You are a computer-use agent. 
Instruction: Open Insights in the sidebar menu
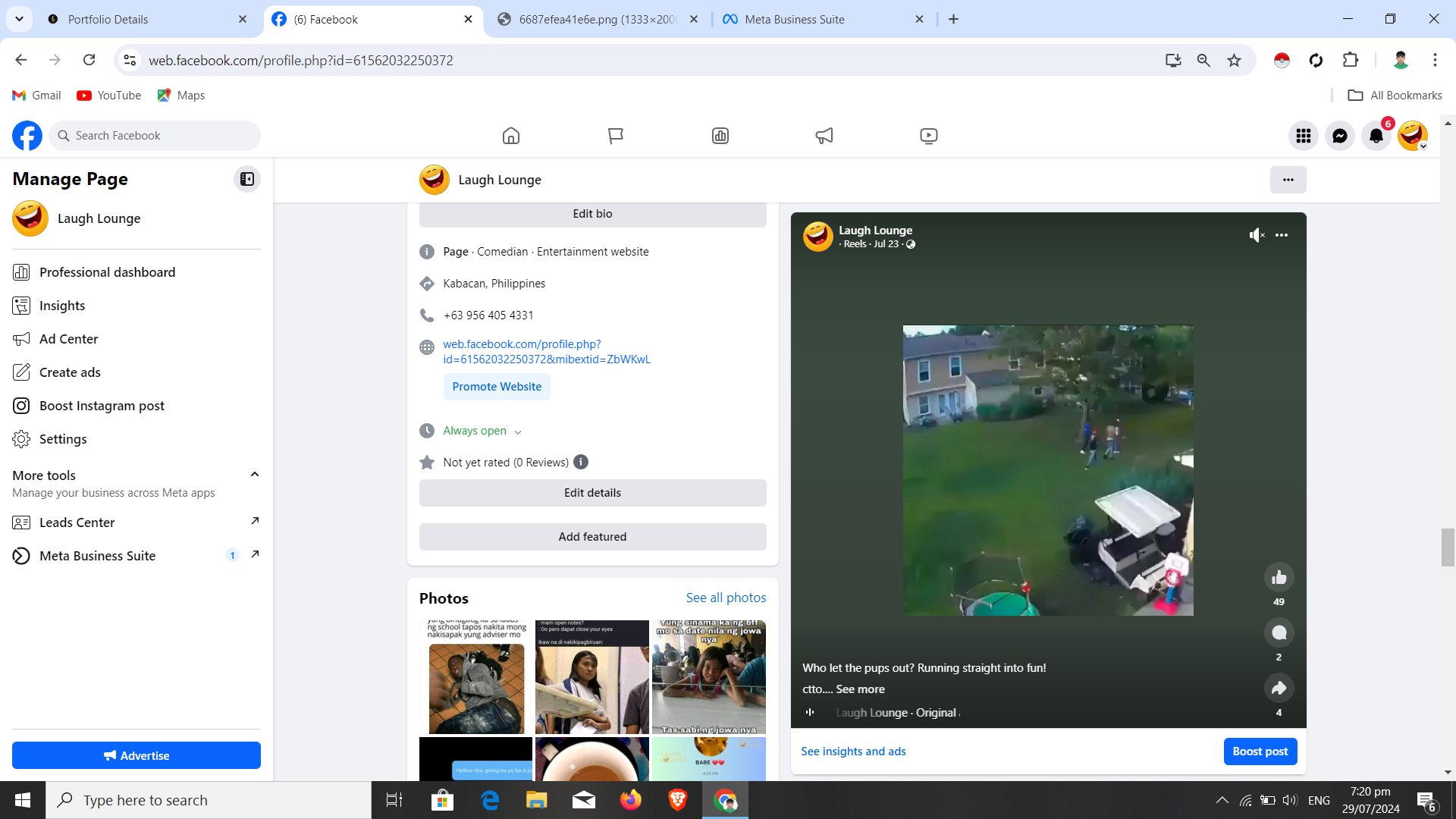tap(62, 306)
